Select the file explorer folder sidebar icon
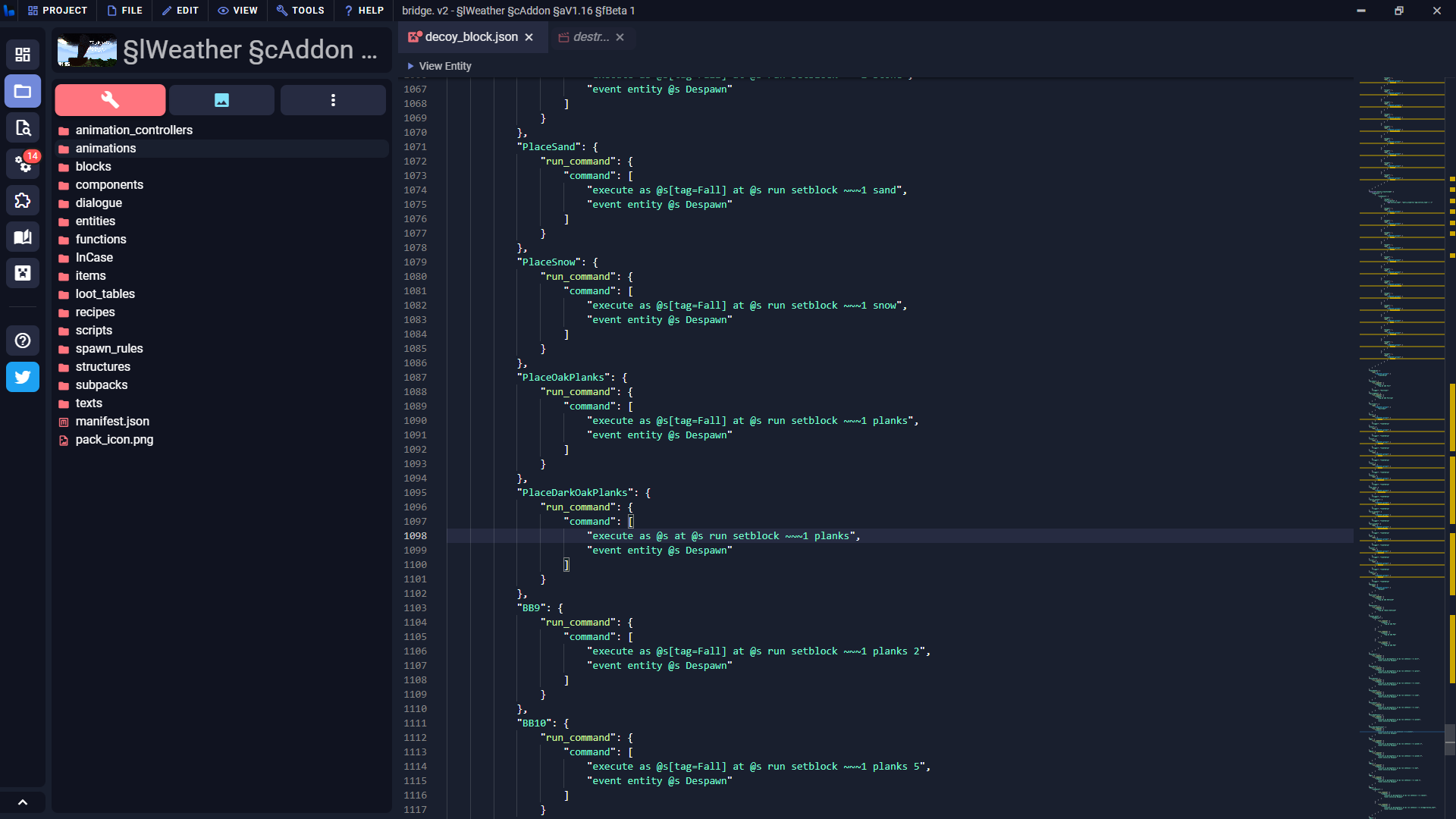The height and width of the screenshot is (819, 1456). [23, 91]
